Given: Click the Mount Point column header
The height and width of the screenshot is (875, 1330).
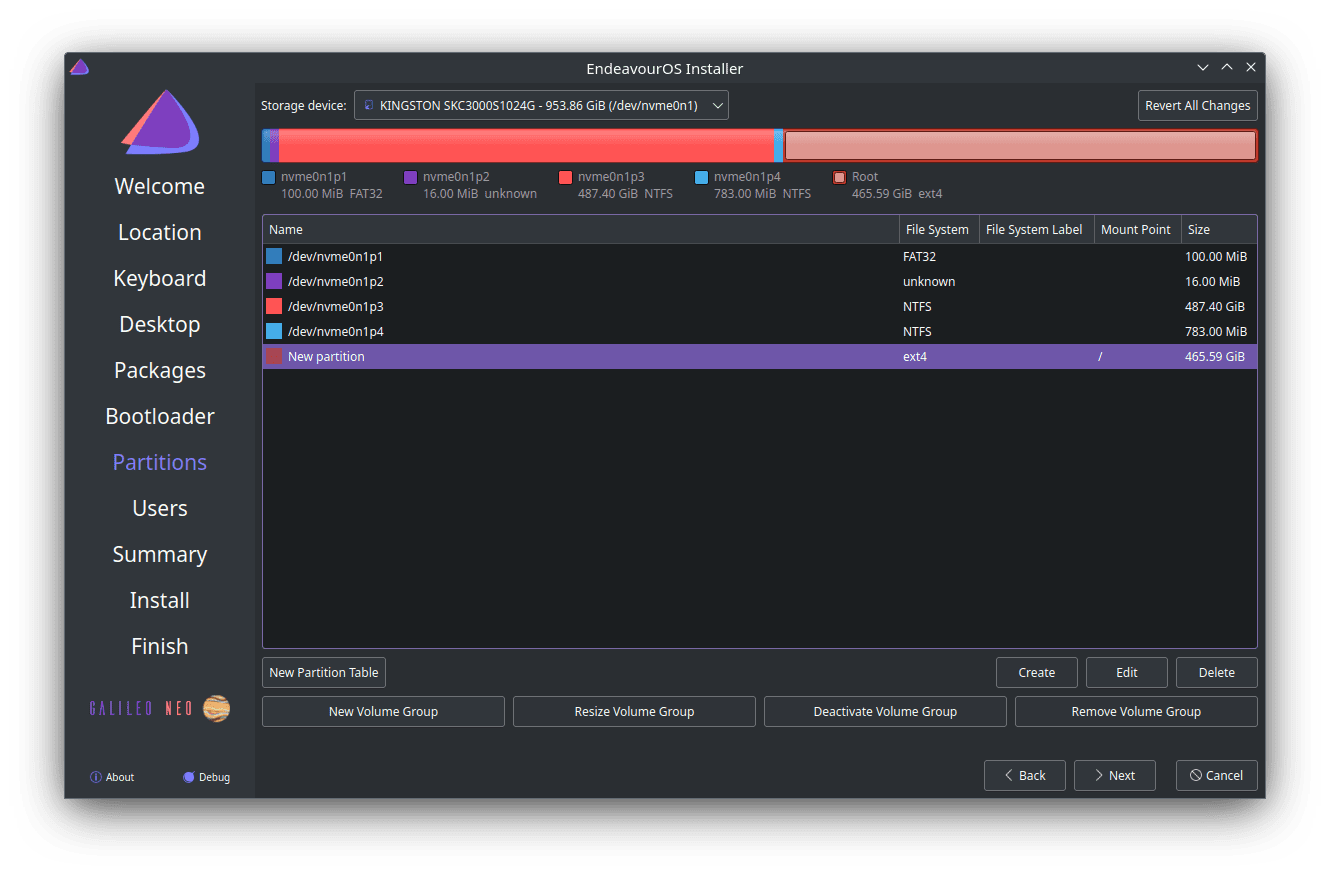Looking at the screenshot, I should click(x=1137, y=229).
